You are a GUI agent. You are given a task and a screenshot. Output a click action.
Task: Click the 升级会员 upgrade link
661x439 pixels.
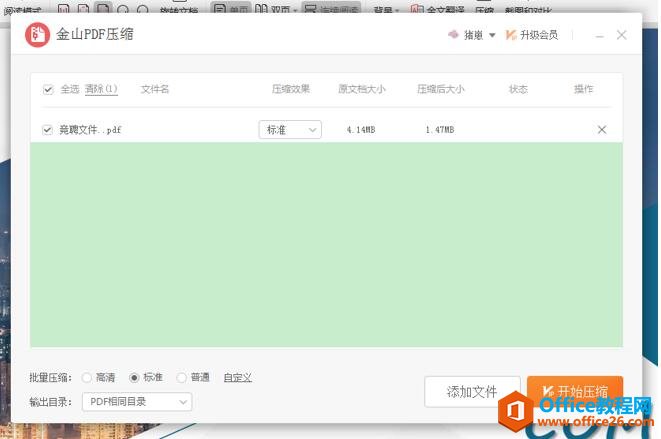[x=532, y=35]
